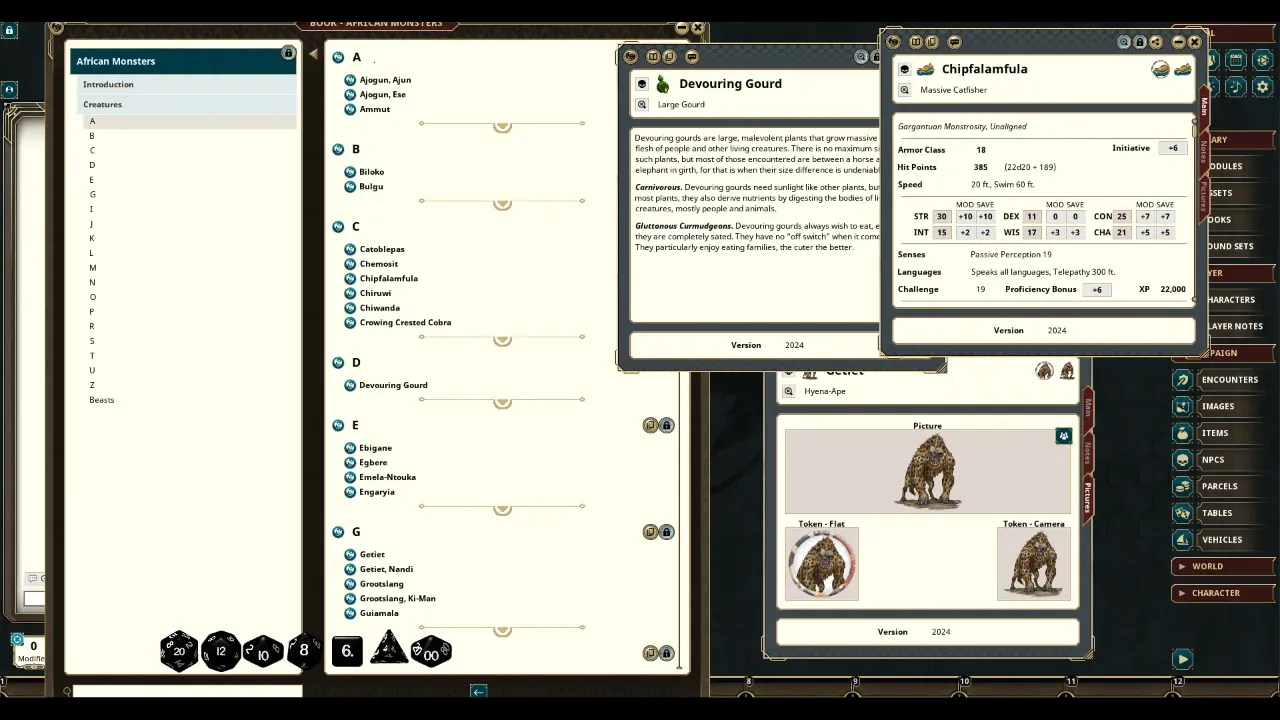Click the book page left arrow button
1280x720 pixels.
coord(478,690)
